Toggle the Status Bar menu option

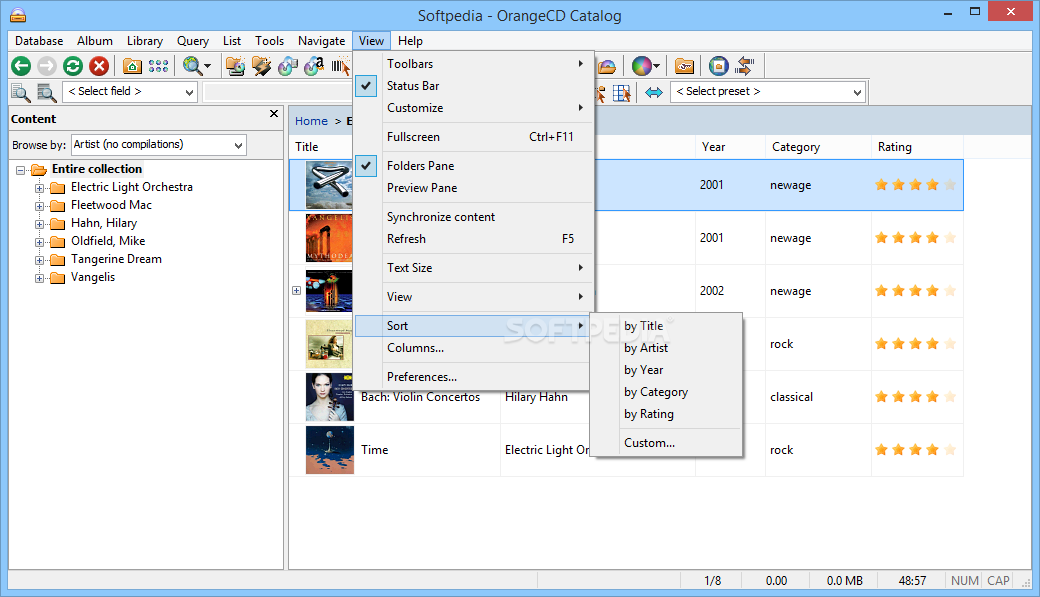point(474,86)
